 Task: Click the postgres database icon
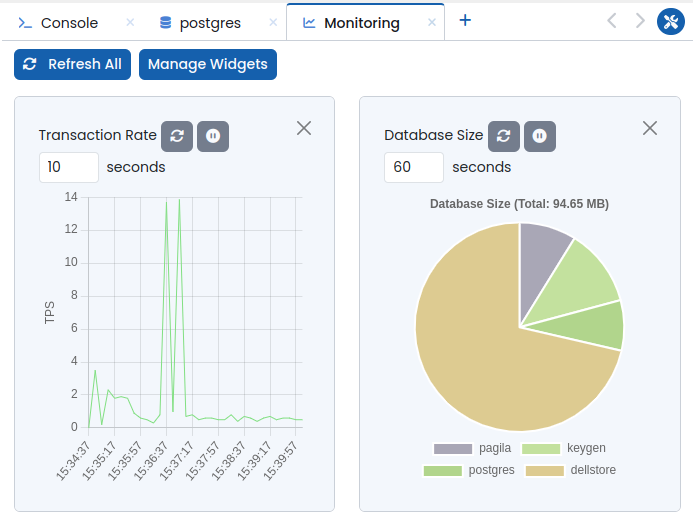[x=165, y=22]
